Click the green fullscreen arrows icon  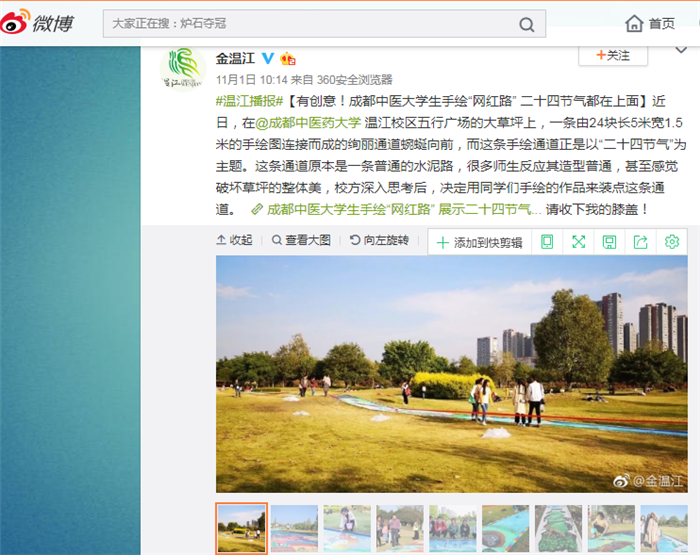click(x=578, y=241)
